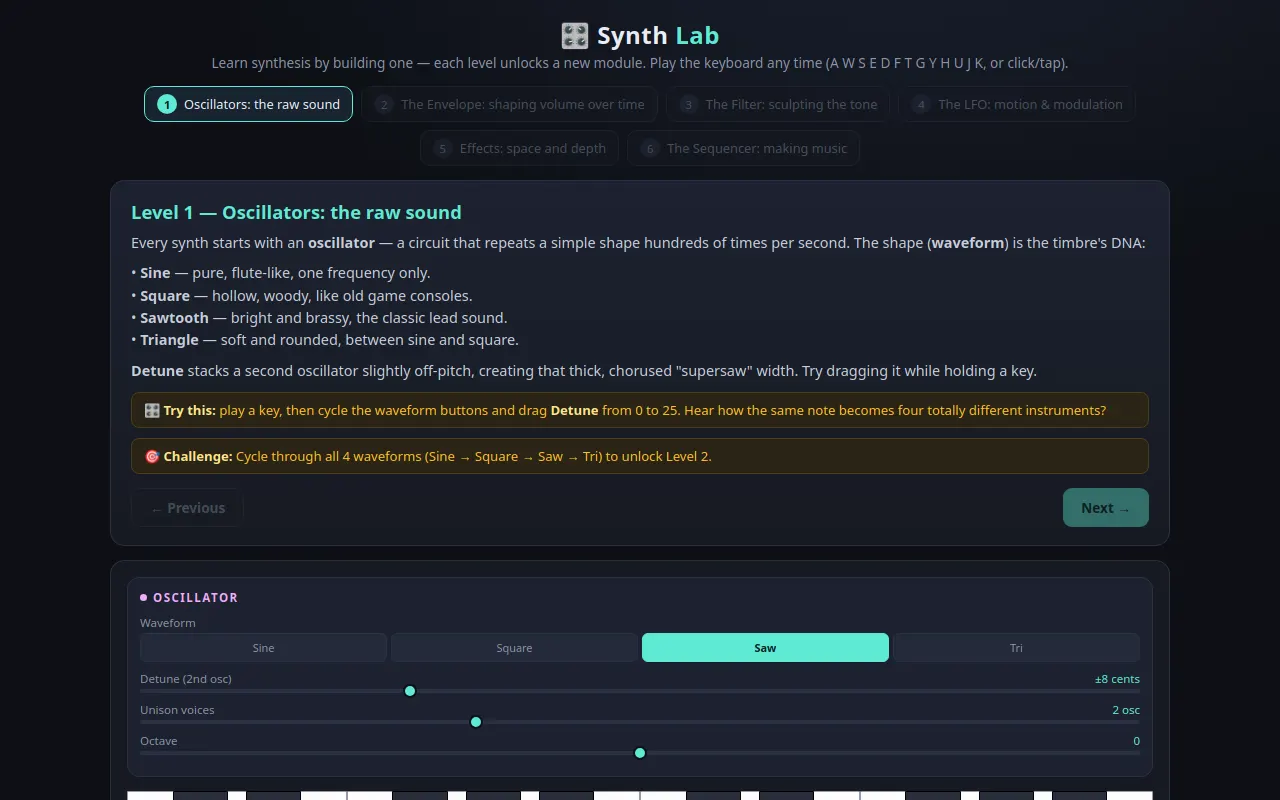The width and height of the screenshot is (1280, 800).
Task: Click the Sawtooth bullet description line
Action: point(319,318)
